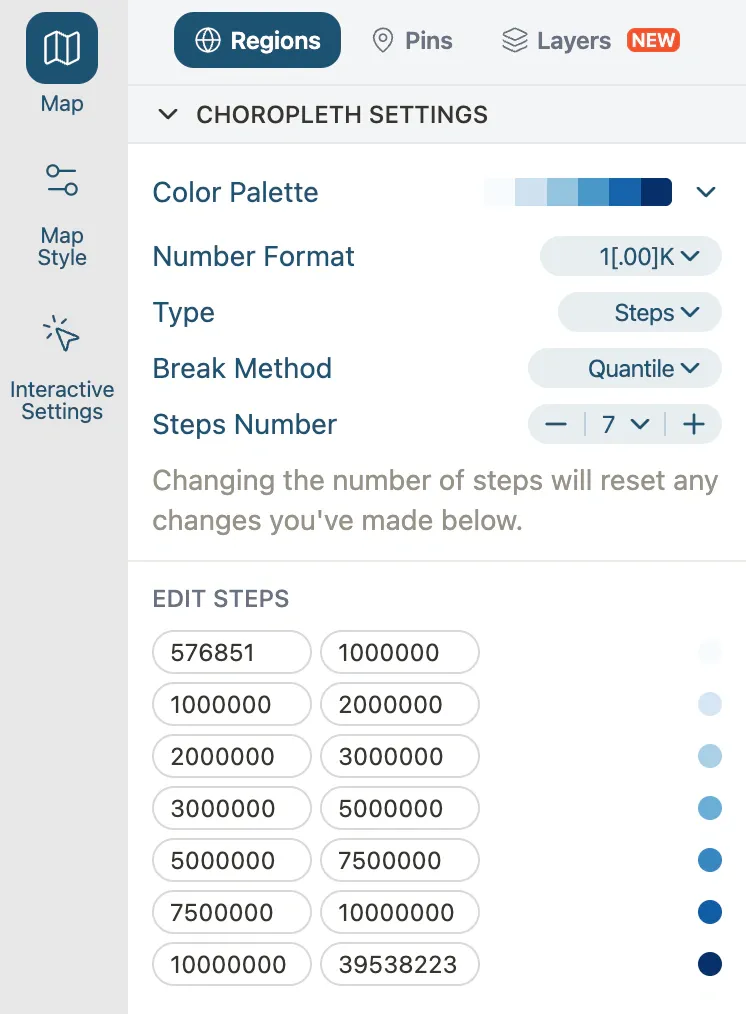Open the Map panel icon
This screenshot has height=1014, width=746.
coord(62,48)
